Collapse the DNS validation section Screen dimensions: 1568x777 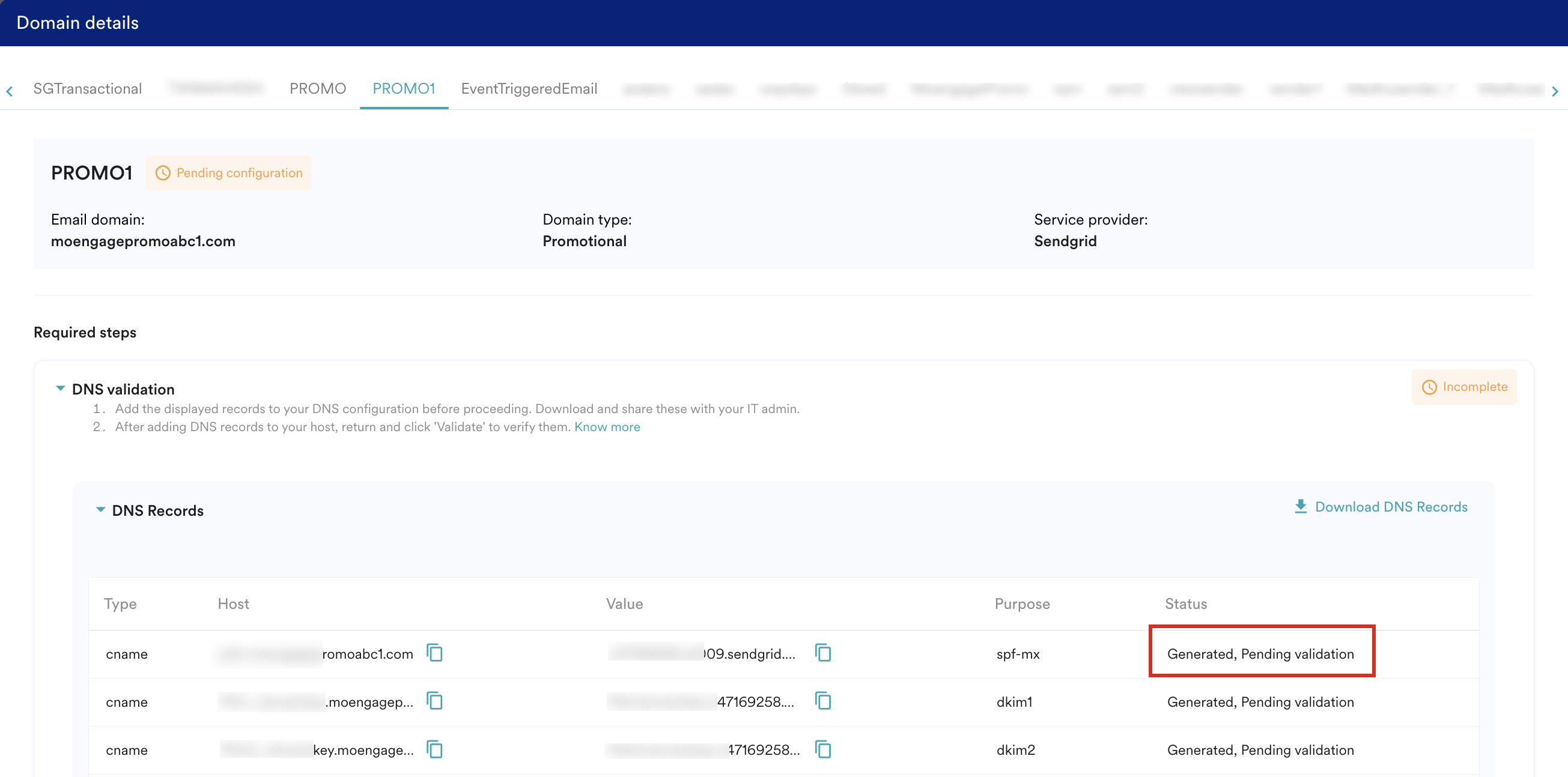click(x=60, y=388)
